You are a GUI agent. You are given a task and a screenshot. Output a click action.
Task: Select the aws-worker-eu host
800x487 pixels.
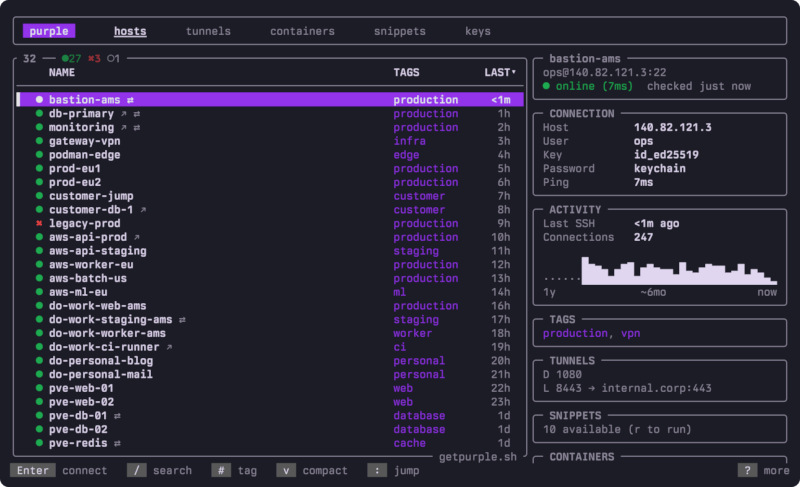[x=270, y=265]
